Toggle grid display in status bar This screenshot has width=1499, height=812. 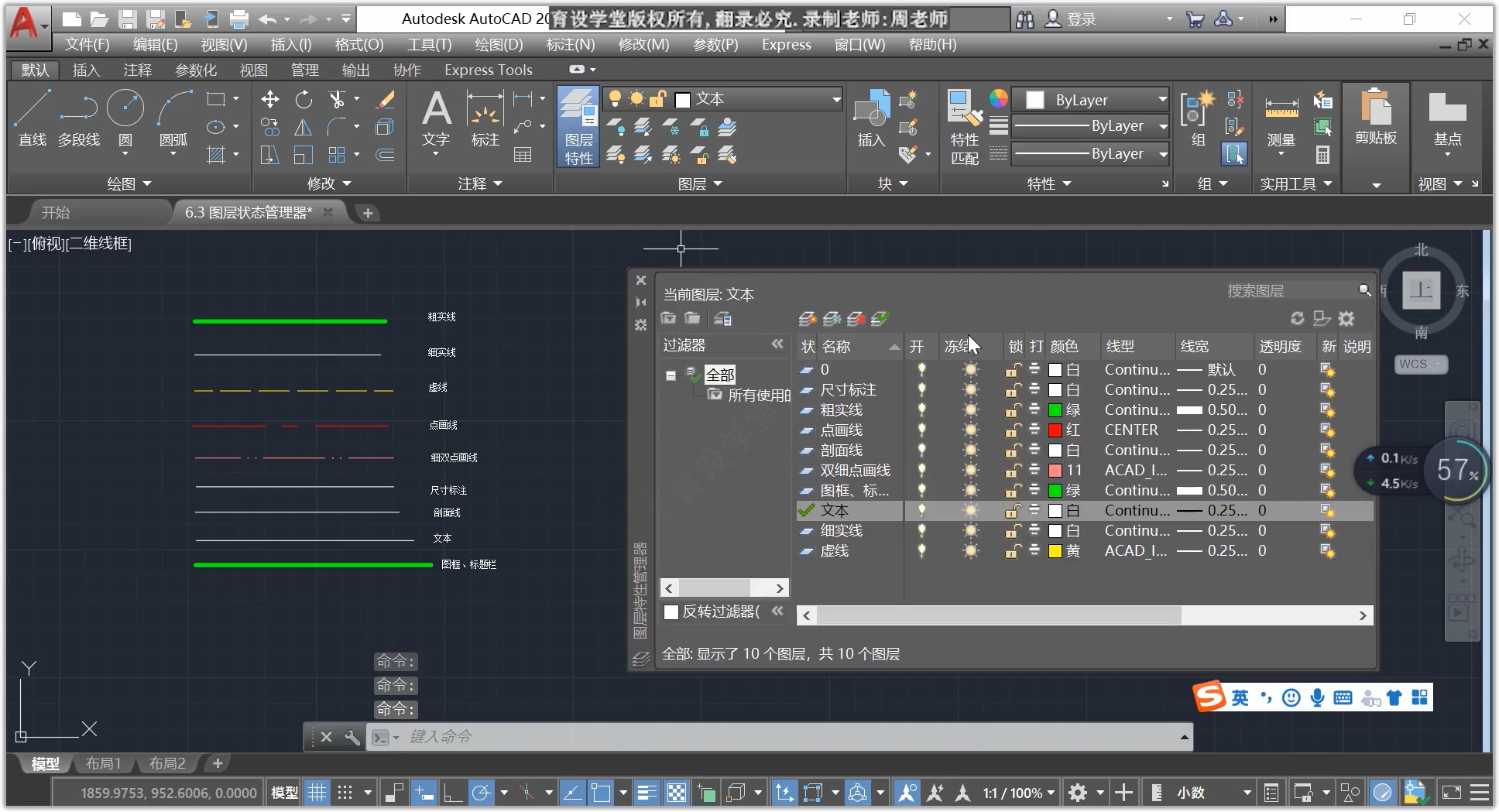coord(317,793)
